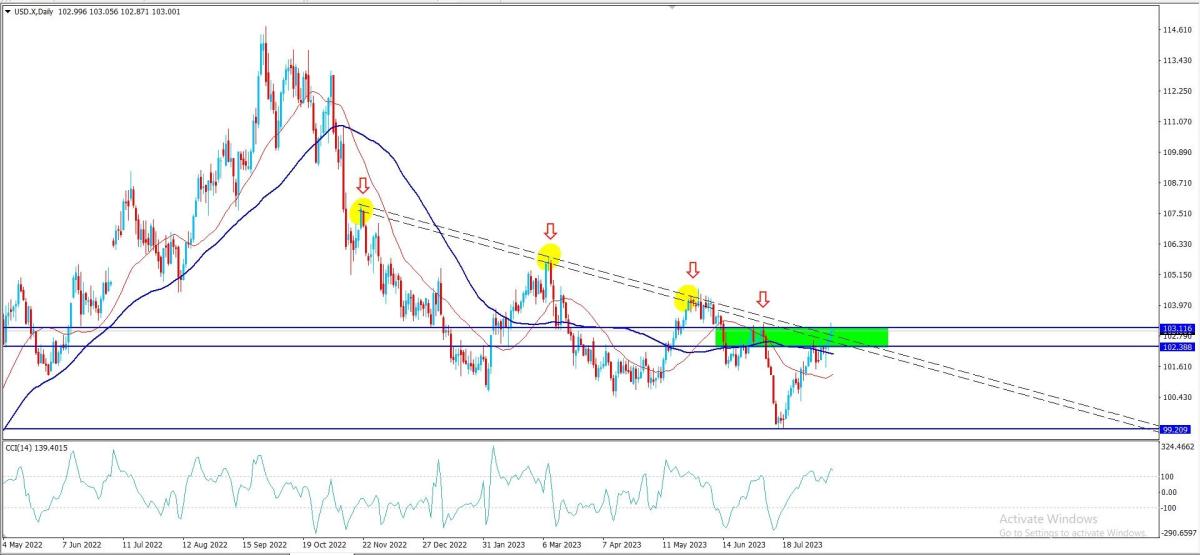Viewport: 1200px width, 555px height.
Task: Click the 6 Mar 2023 date label
Action: tap(561, 547)
